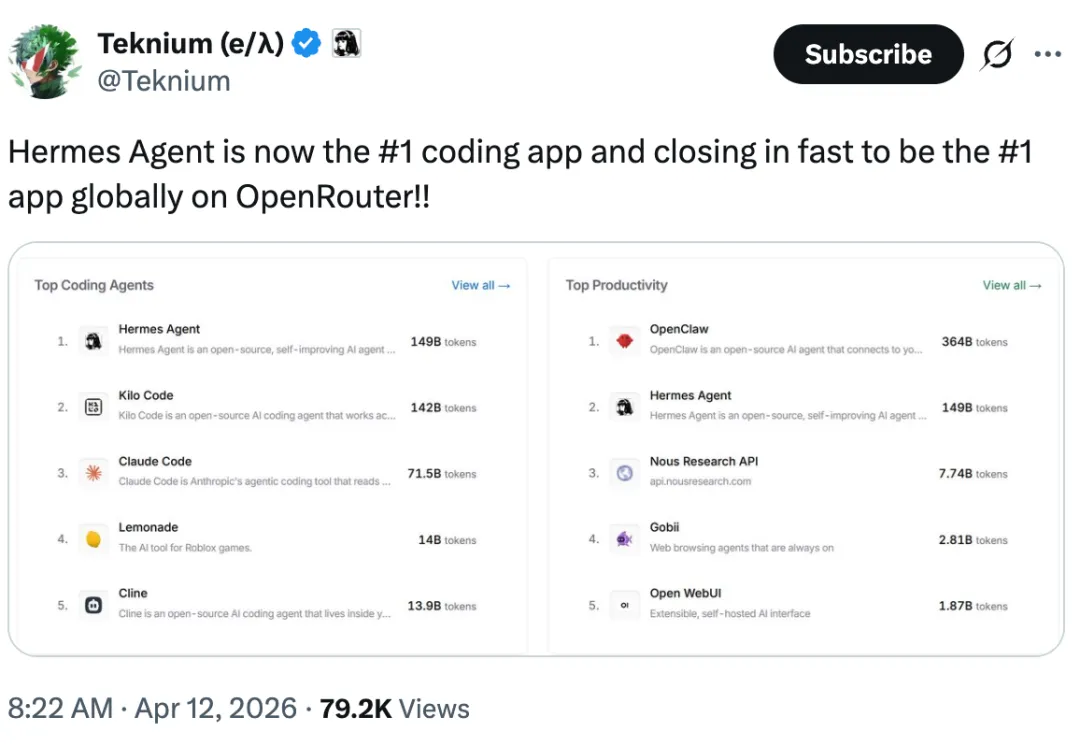
Task: Click the Cline app icon
Action: [93, 605]
